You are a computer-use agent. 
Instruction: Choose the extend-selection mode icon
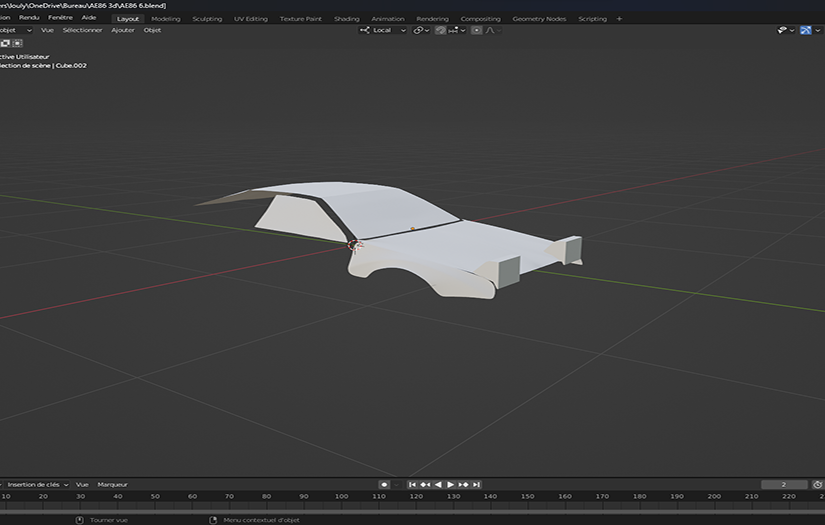[5, 43]
